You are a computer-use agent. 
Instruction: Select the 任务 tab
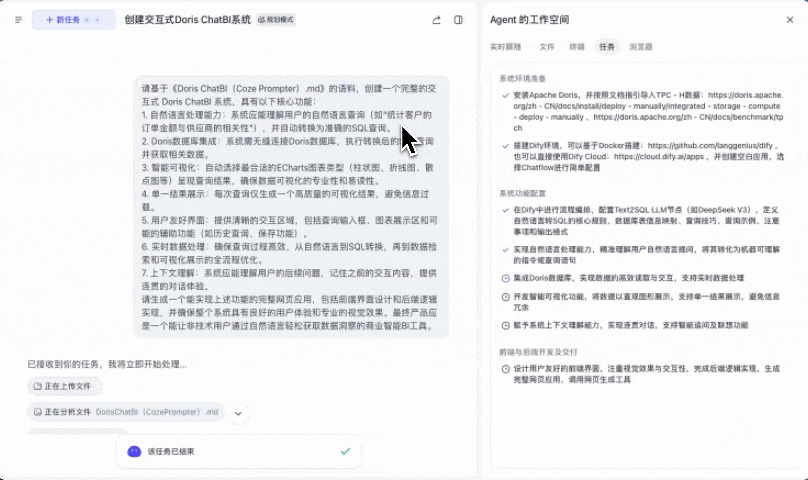(607, 47)
